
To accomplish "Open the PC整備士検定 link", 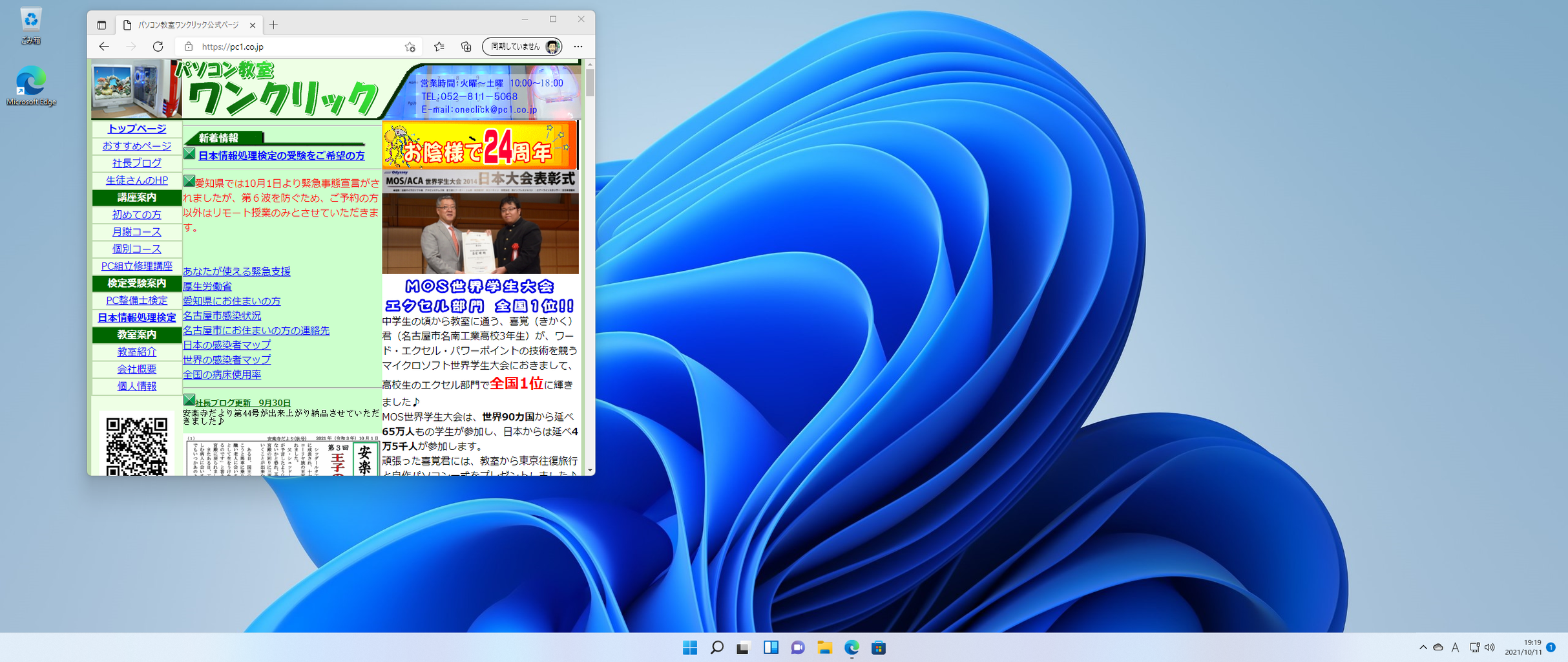I will pos(137,300).
